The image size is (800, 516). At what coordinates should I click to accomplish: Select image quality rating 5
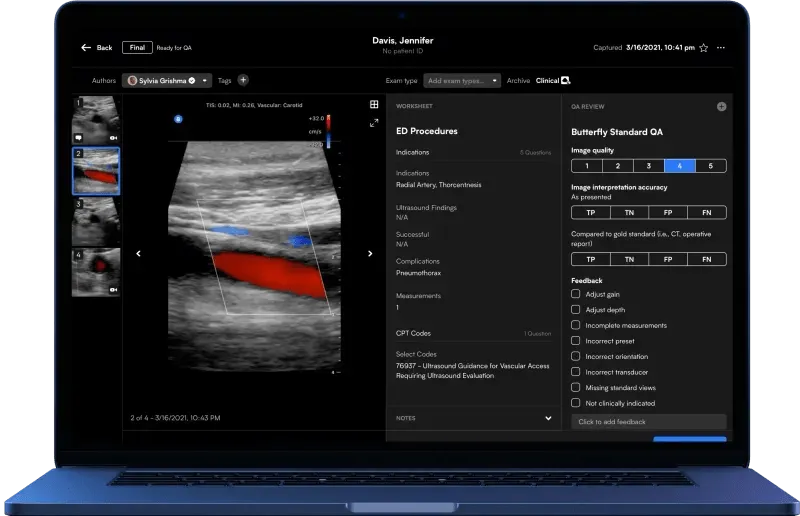click(x=711, y=166)
